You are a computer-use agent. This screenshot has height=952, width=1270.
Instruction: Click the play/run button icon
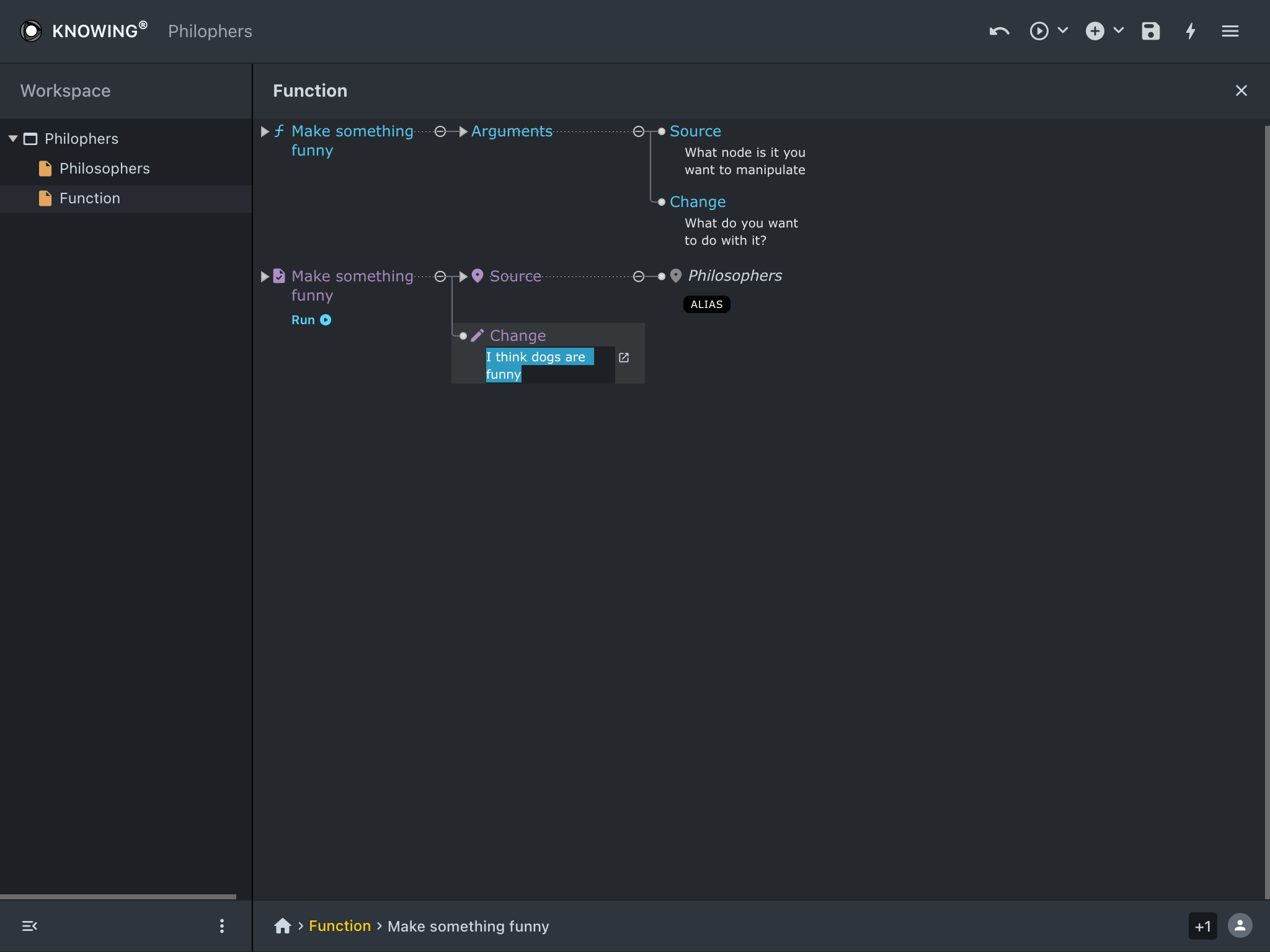coord(325,320)
